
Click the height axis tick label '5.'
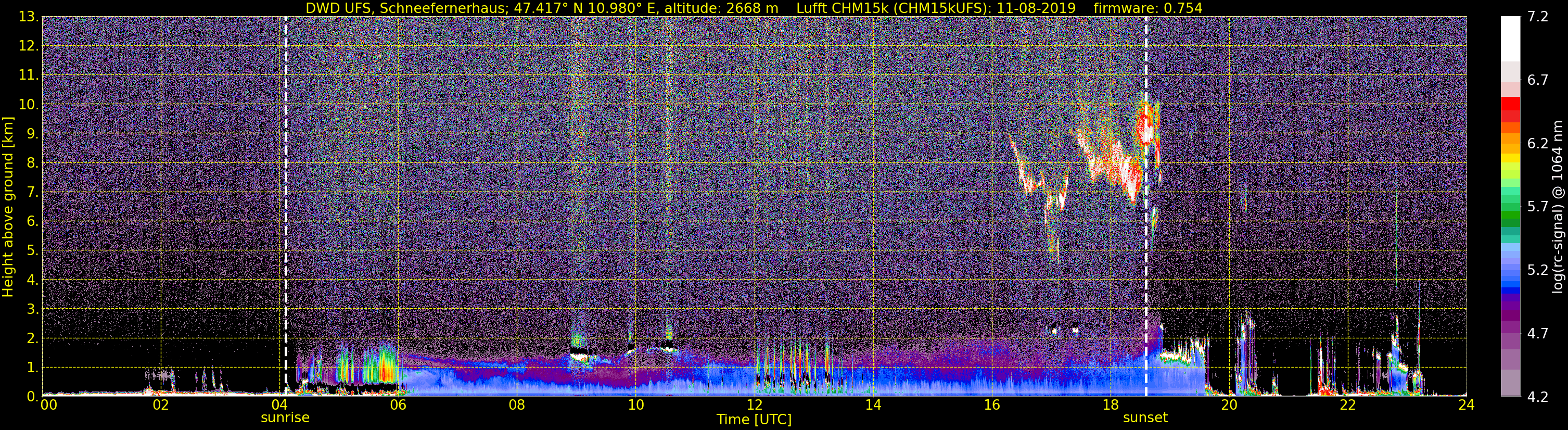[x=32, y=250]
